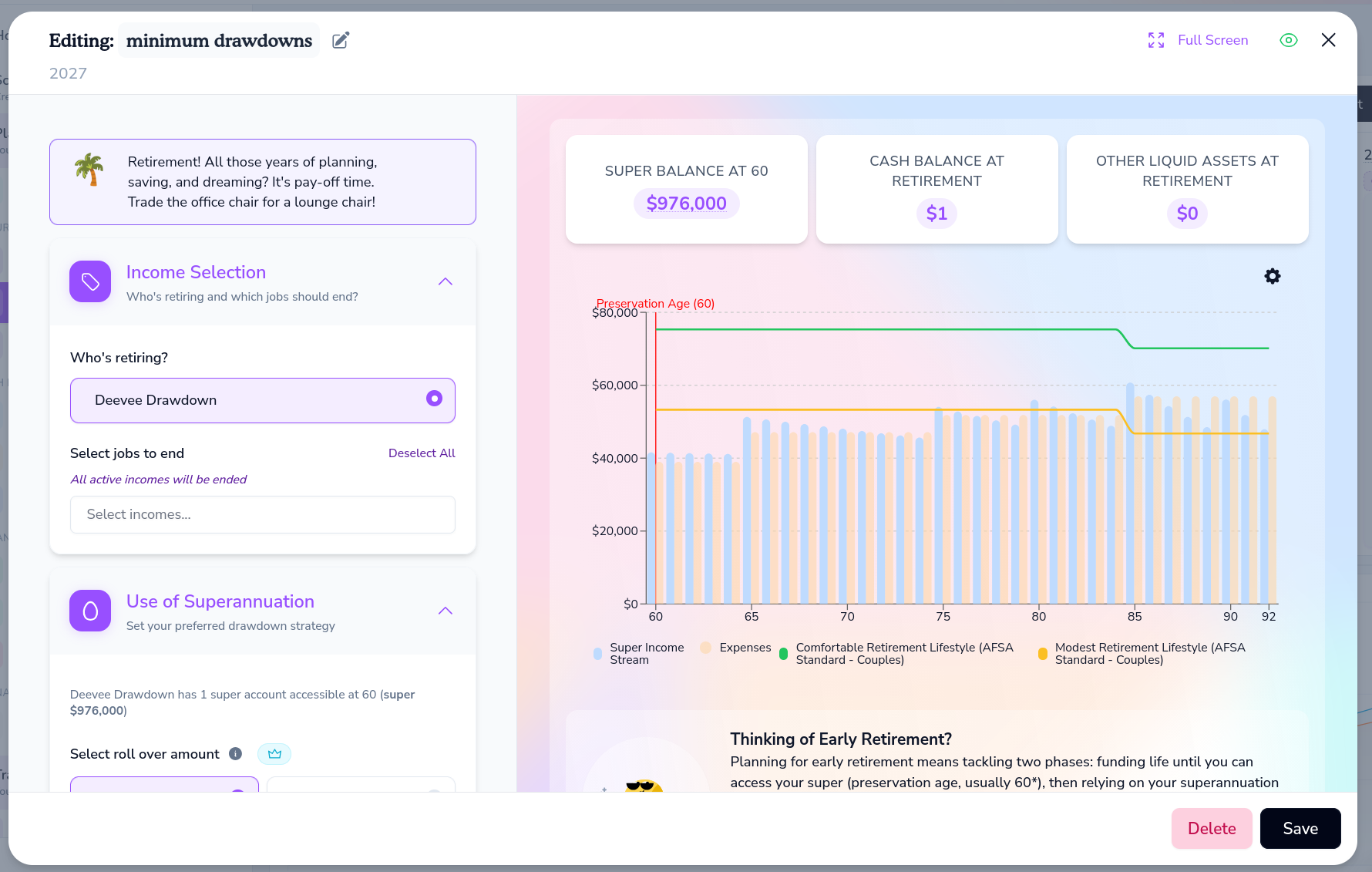The width and height of the screenshot is (1372, 872).
Task: Click the Use of Superannuation egg icon
Action: (x=90, y=611)
